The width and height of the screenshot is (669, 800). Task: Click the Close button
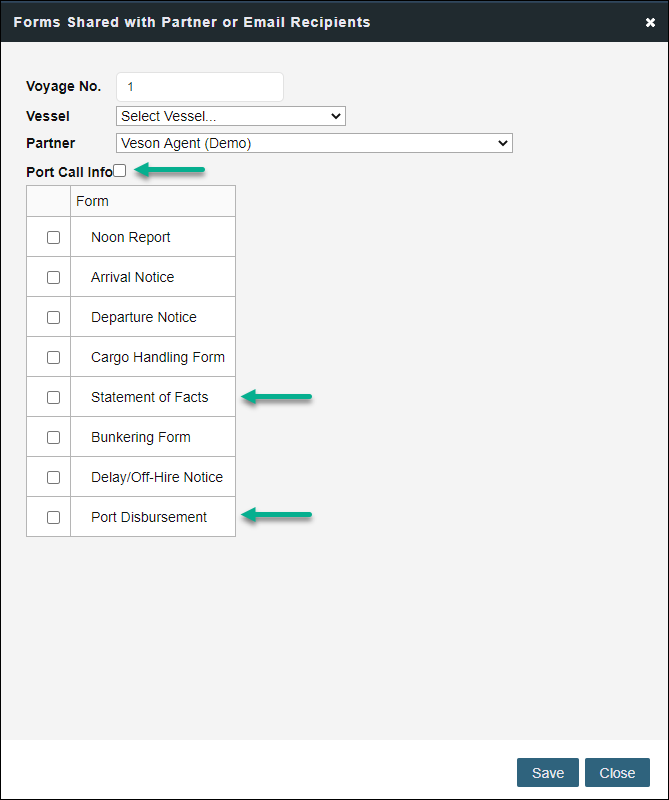(617, 772)
